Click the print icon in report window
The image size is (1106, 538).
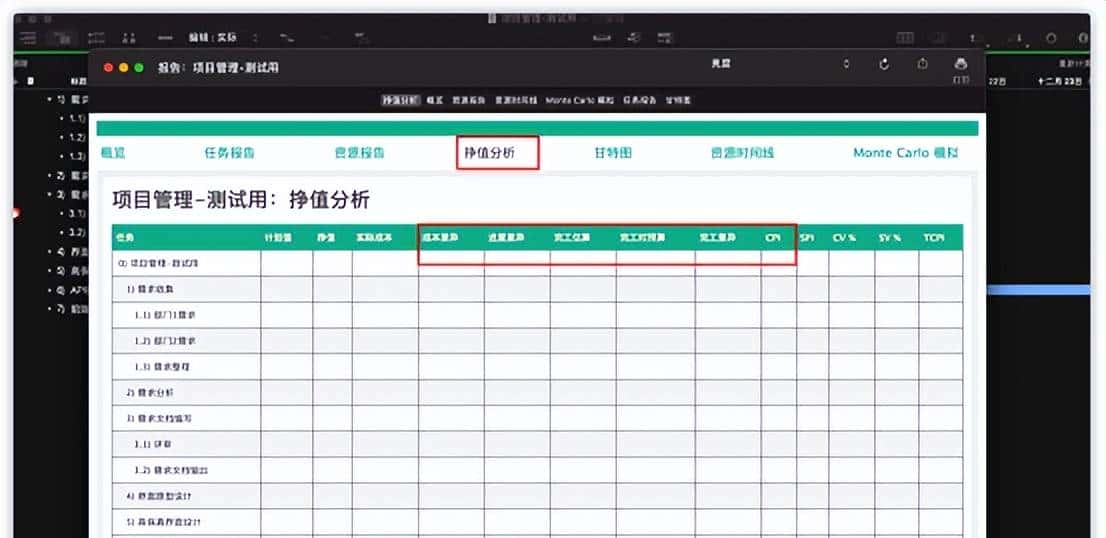click(961, 64)
